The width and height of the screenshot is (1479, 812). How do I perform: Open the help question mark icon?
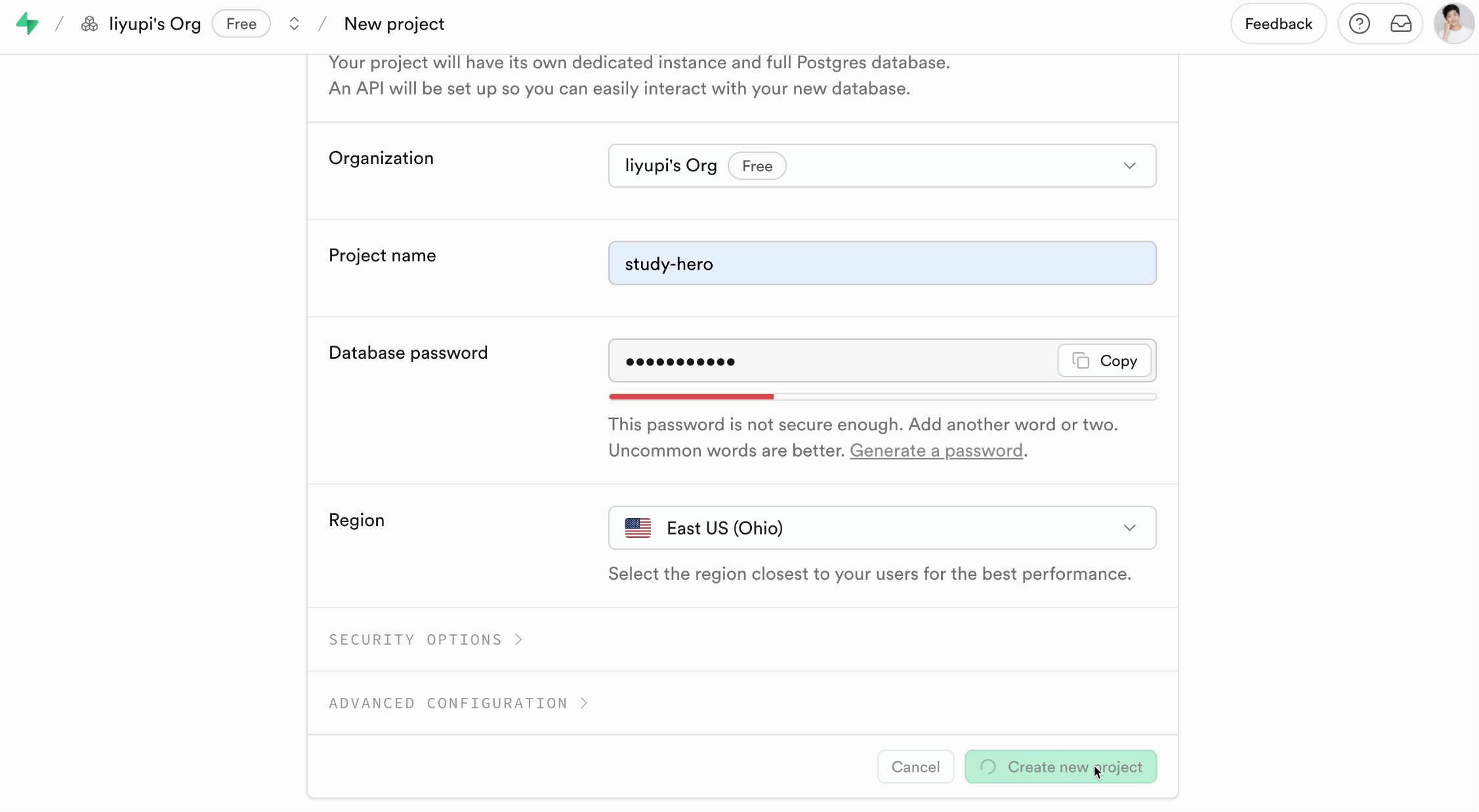(x=1359, y=24)
